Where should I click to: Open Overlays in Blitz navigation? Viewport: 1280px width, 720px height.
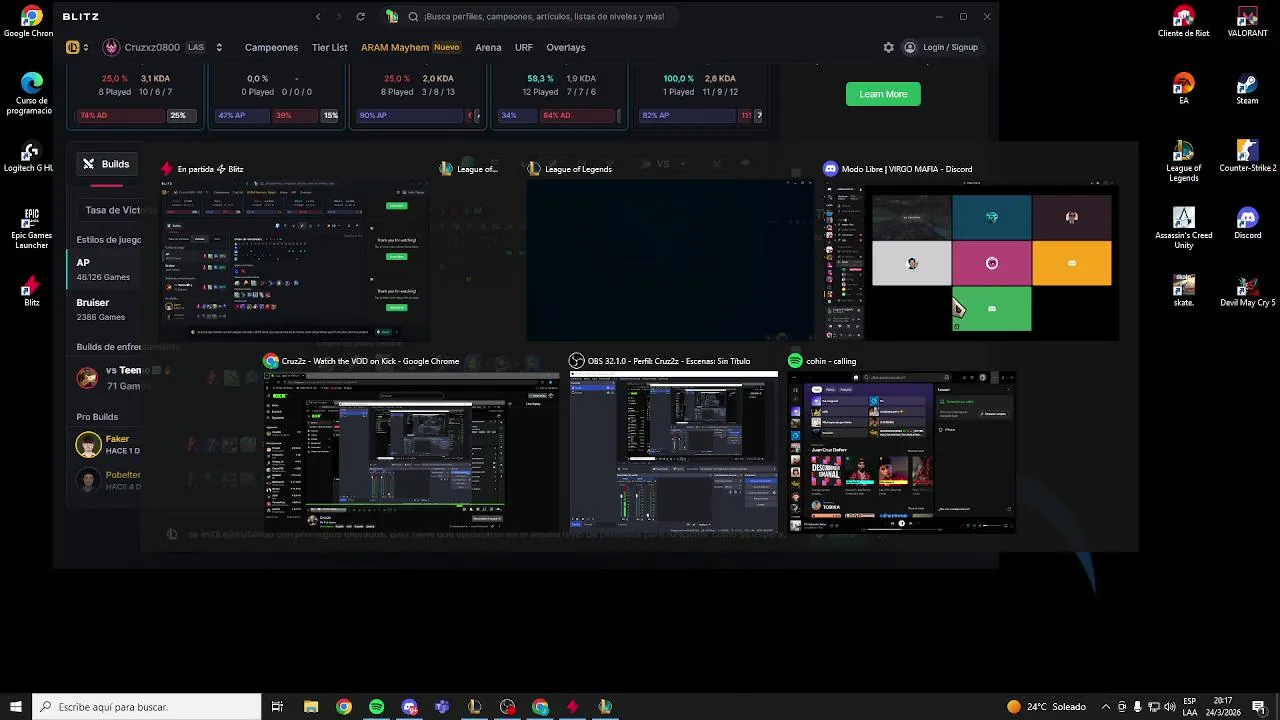pos(566,47)
